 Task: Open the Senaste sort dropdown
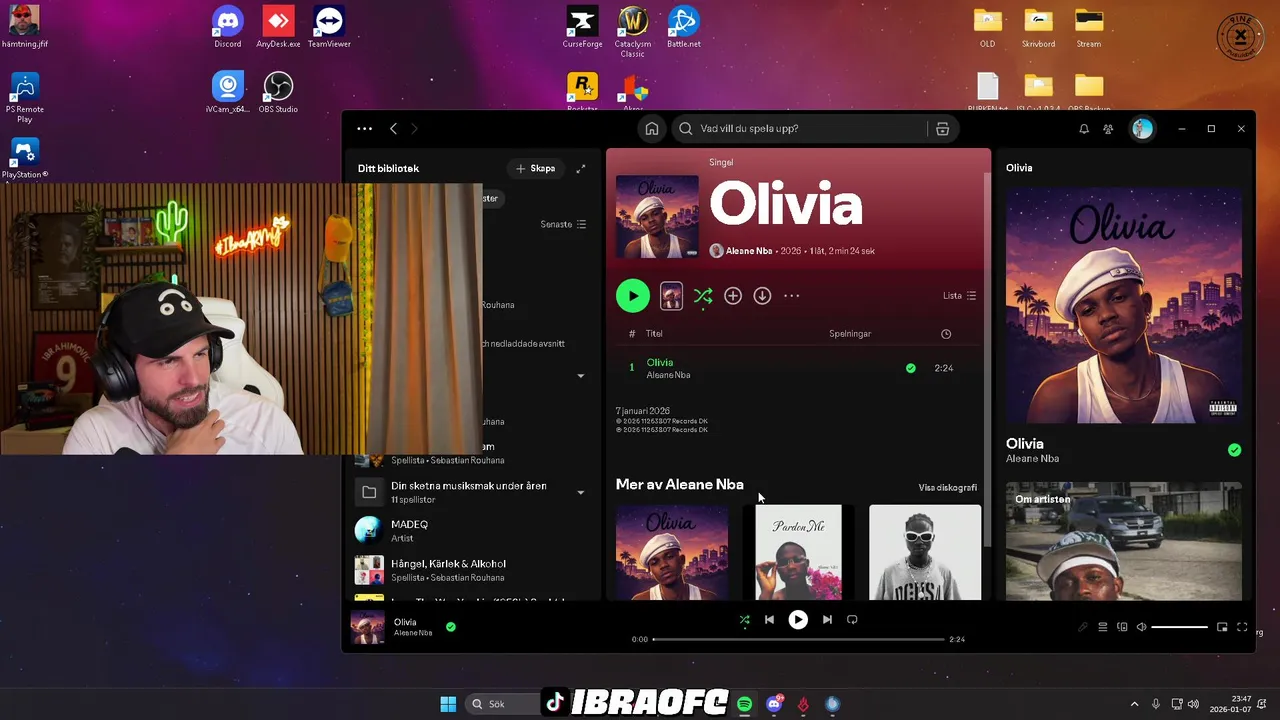(x=564, y=224)
